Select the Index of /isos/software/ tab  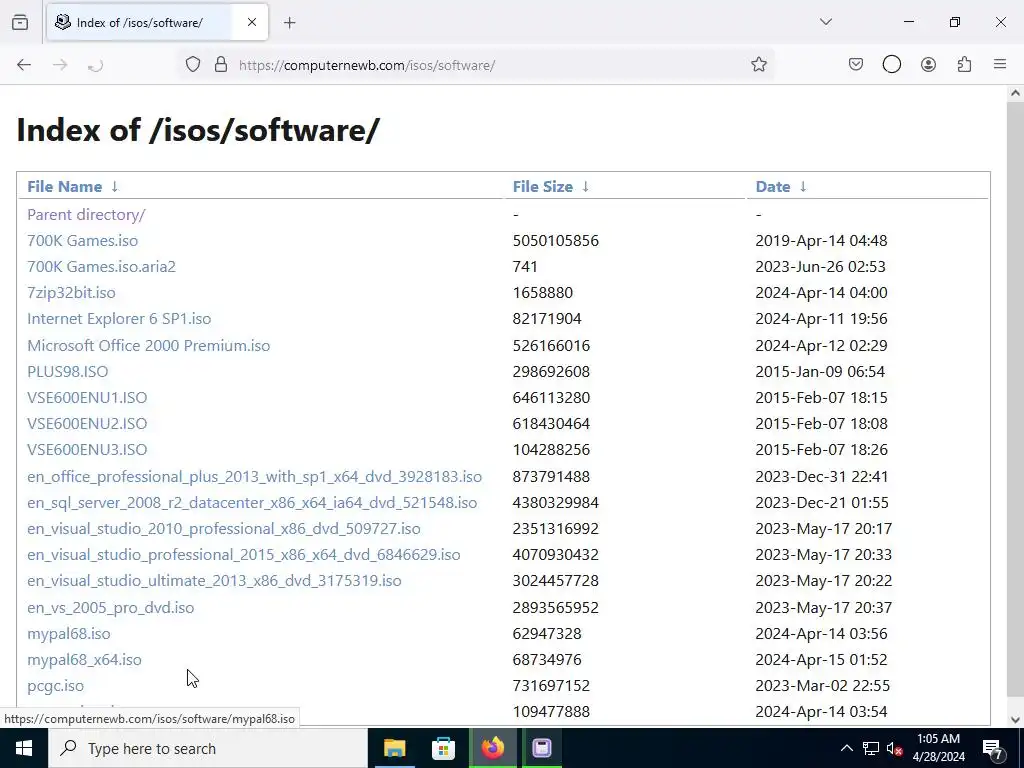pyautogui.click(x=157, y=22)
